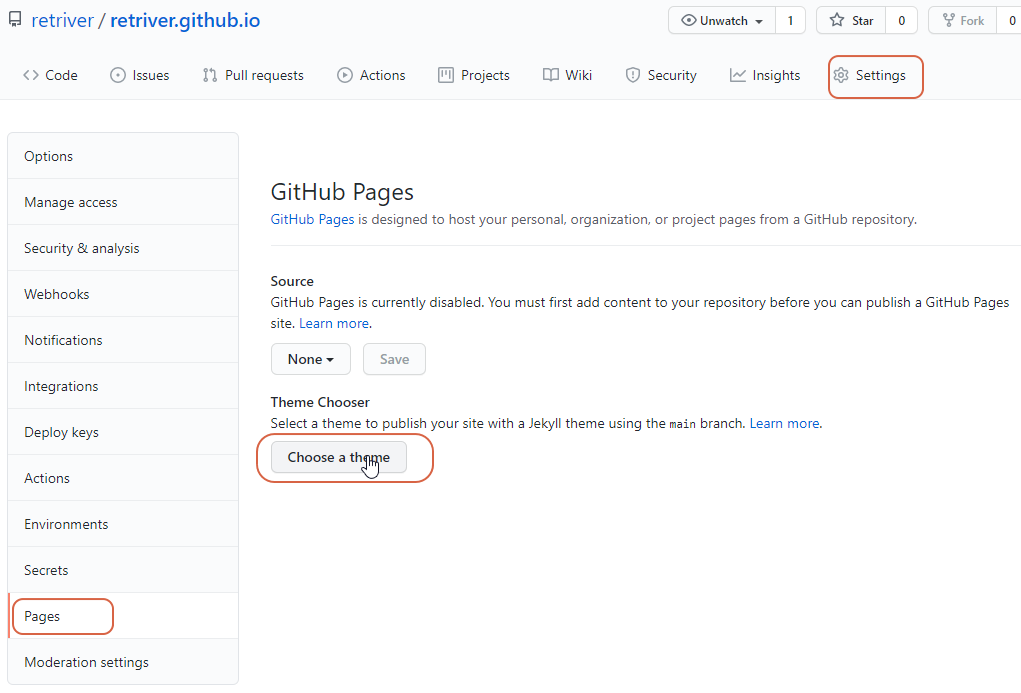Click the star count of 0
This screenshot has height=693, width=1021.
[x=901, y=21]
